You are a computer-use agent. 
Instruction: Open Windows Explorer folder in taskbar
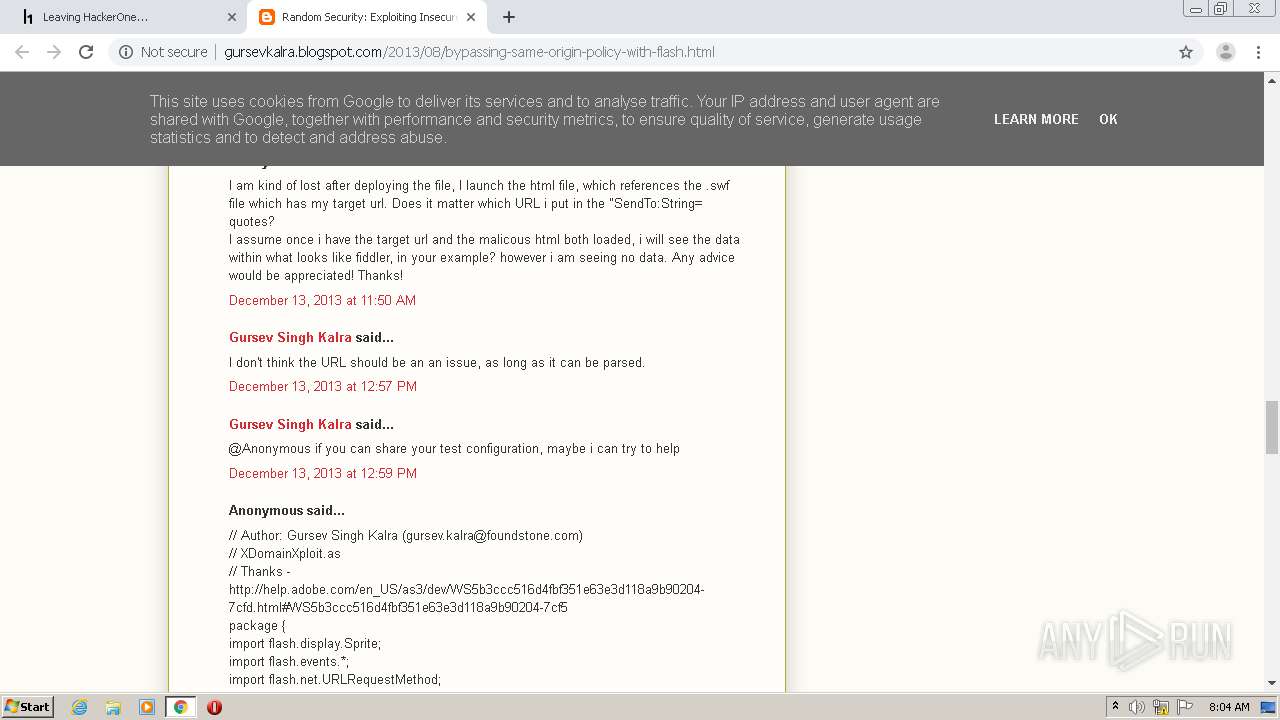pyautogui.click(x=113, y=707)
